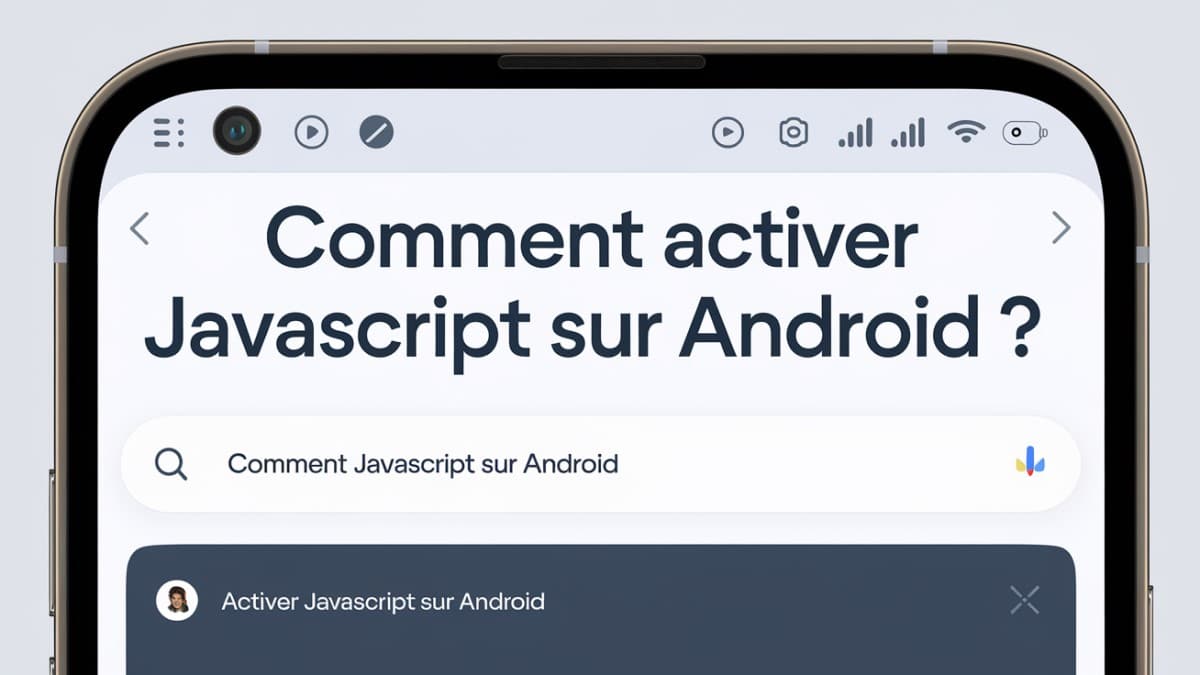Open the camera screenshot icon
Viewport: 1200px width, 675px height.
click(793, 132)
